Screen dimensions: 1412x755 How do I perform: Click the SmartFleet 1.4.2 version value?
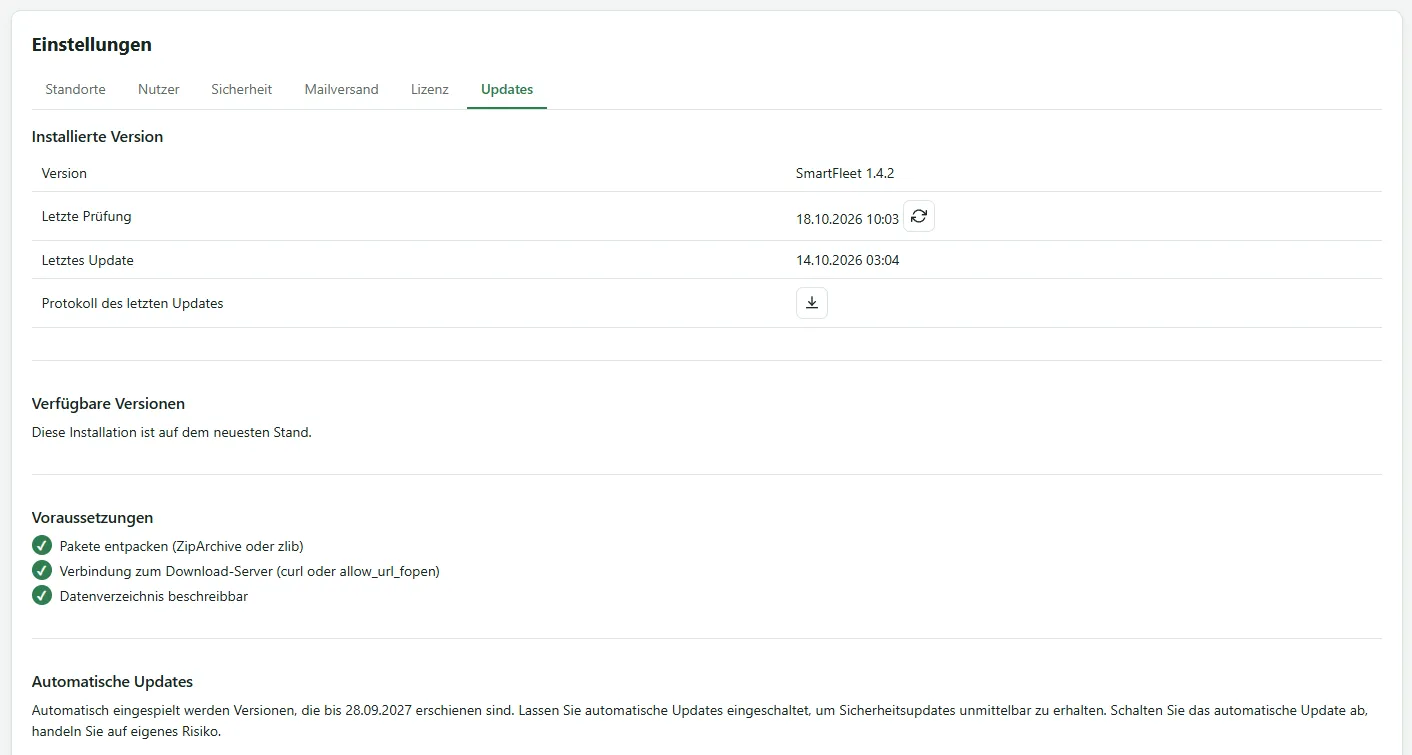[845, 173]
